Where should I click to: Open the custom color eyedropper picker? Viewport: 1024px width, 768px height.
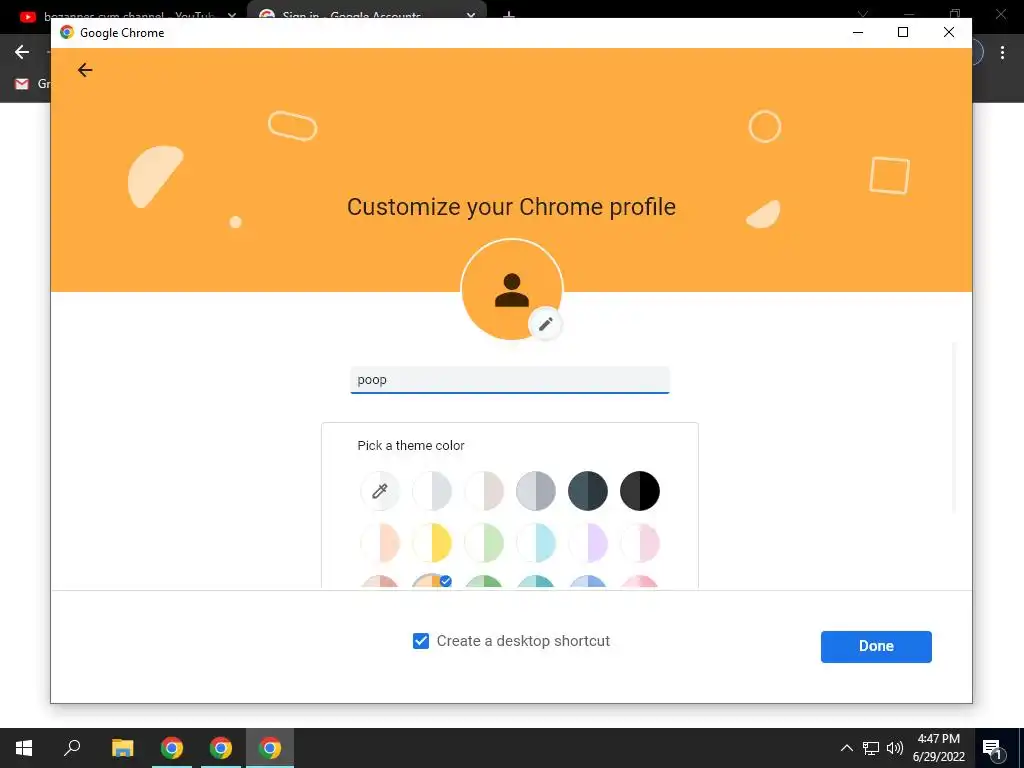pos(379,490)
